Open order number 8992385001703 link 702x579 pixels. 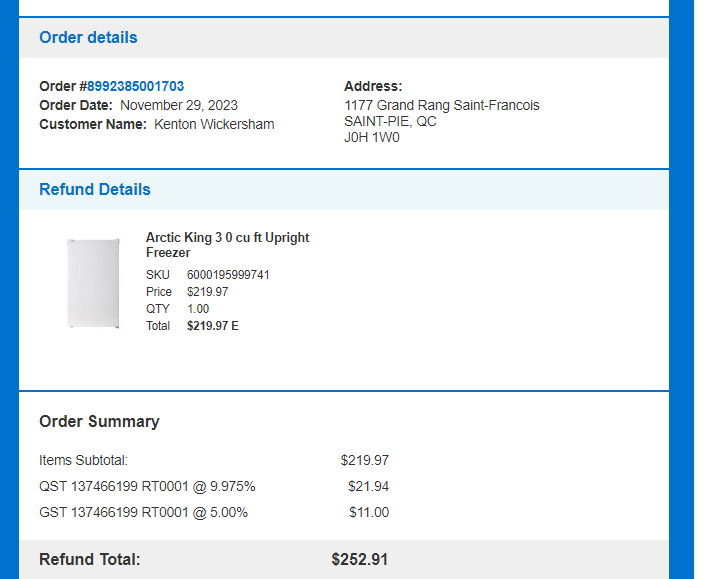136,86
